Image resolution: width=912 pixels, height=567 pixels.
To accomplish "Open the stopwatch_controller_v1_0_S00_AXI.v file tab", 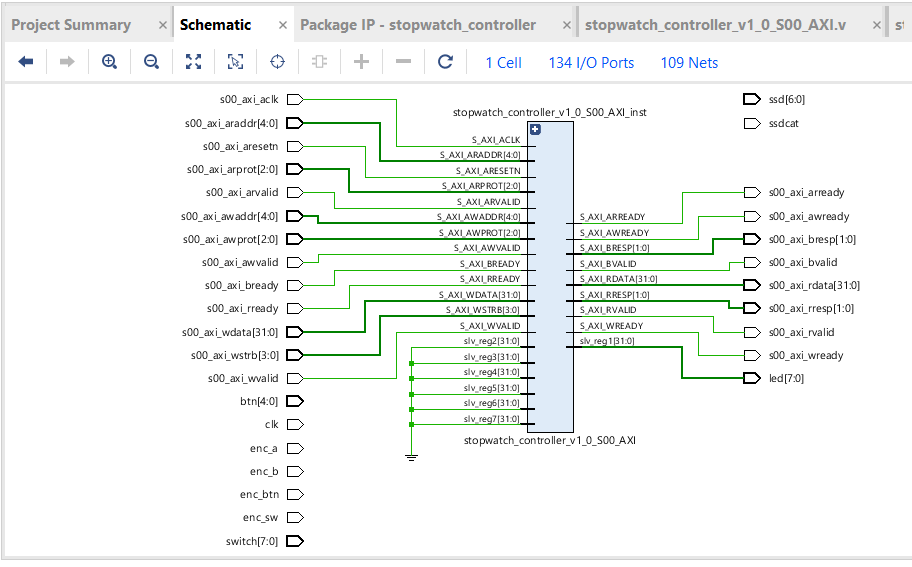I will click(715, 25).
